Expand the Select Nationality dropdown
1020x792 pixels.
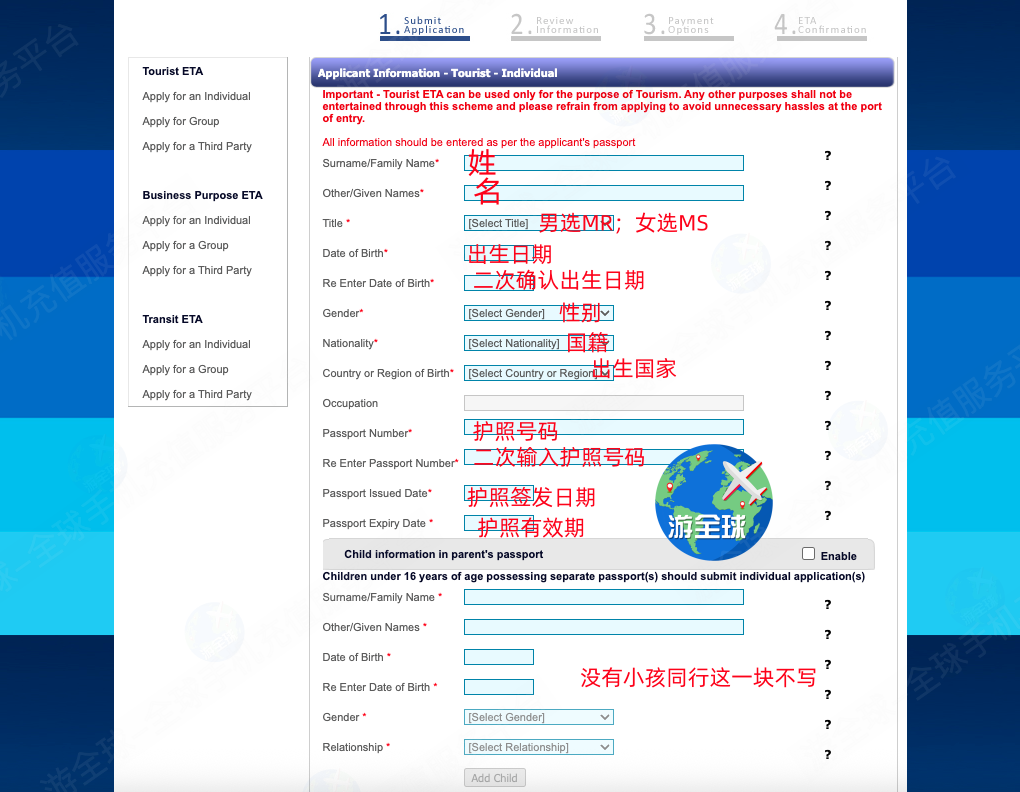[x=538, y=343]
